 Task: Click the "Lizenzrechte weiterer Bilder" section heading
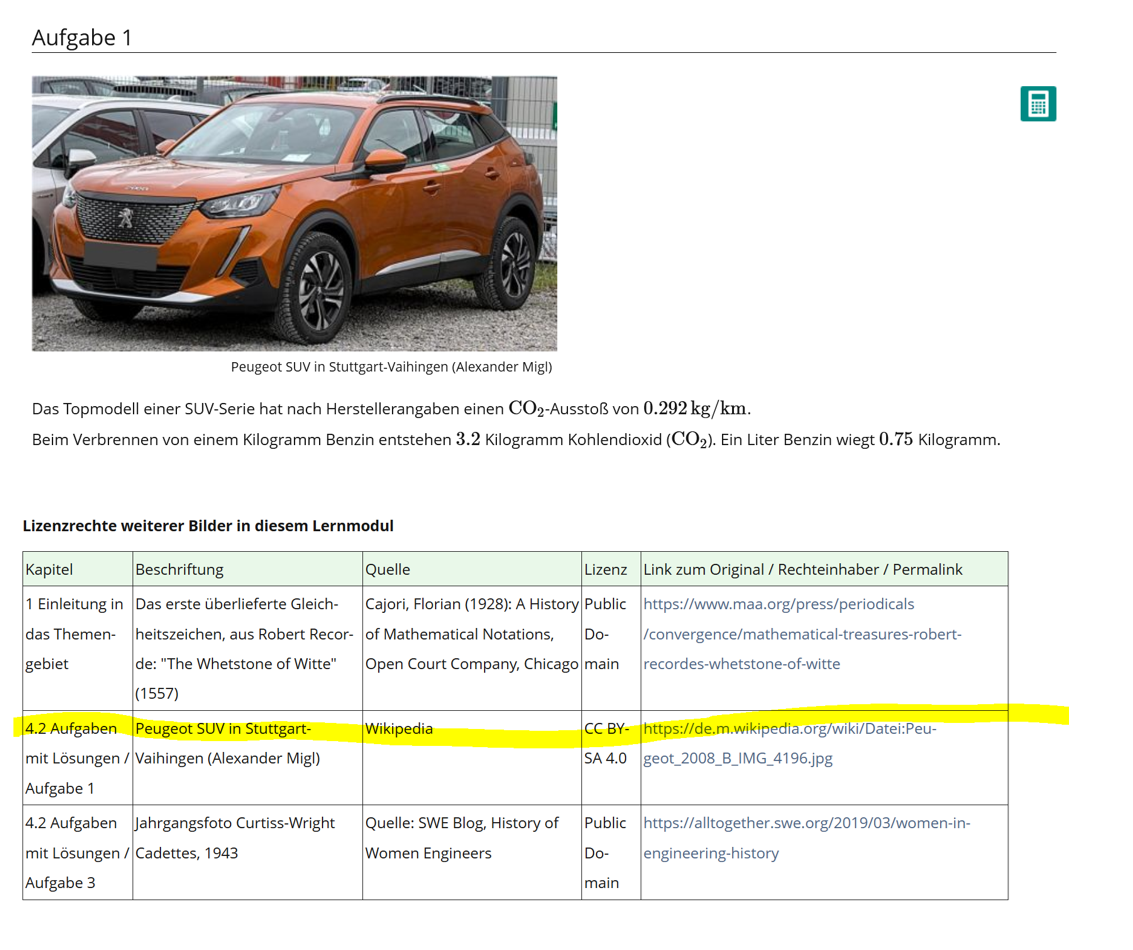(x=208, y=525)
